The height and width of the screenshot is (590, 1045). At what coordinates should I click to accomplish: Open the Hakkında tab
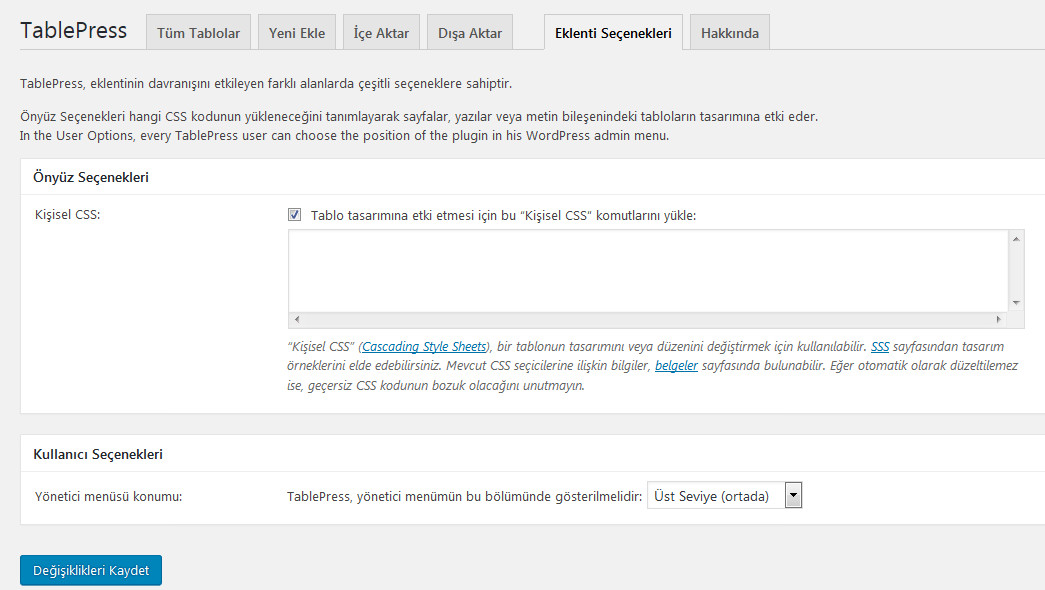pos(730,33)
